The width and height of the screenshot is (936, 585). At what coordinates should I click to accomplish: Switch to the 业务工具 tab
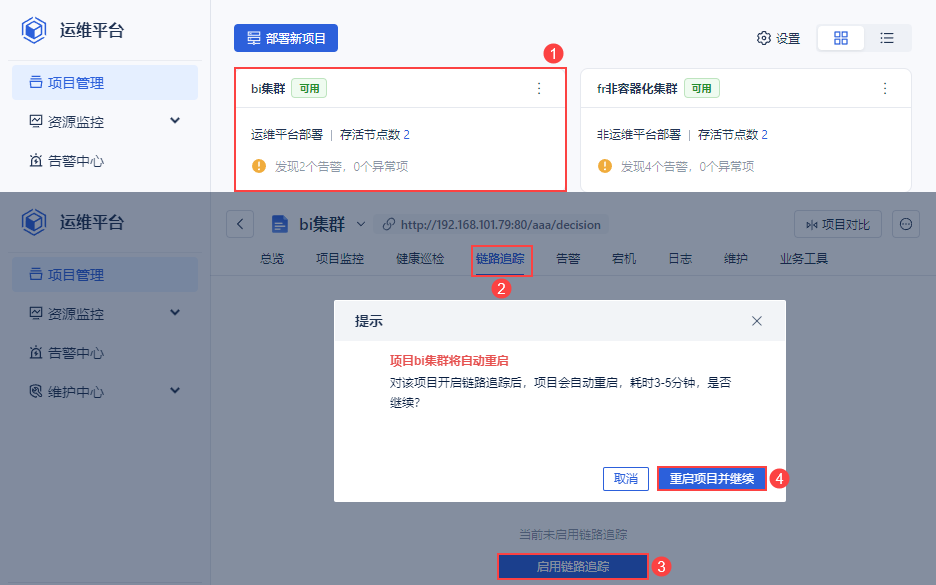803,258
